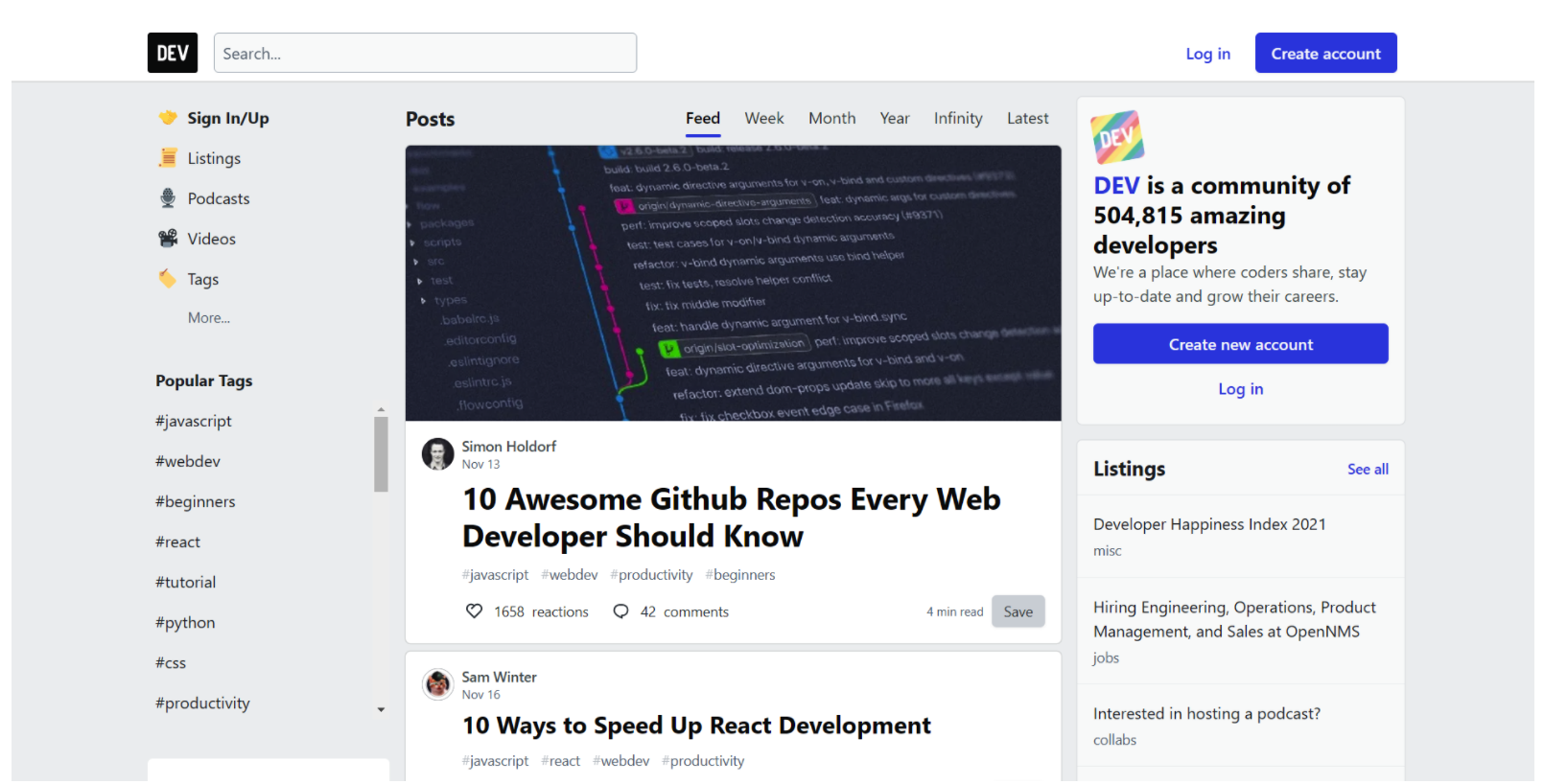Click the Popular Tags scroll up arrow

(381, 409)
